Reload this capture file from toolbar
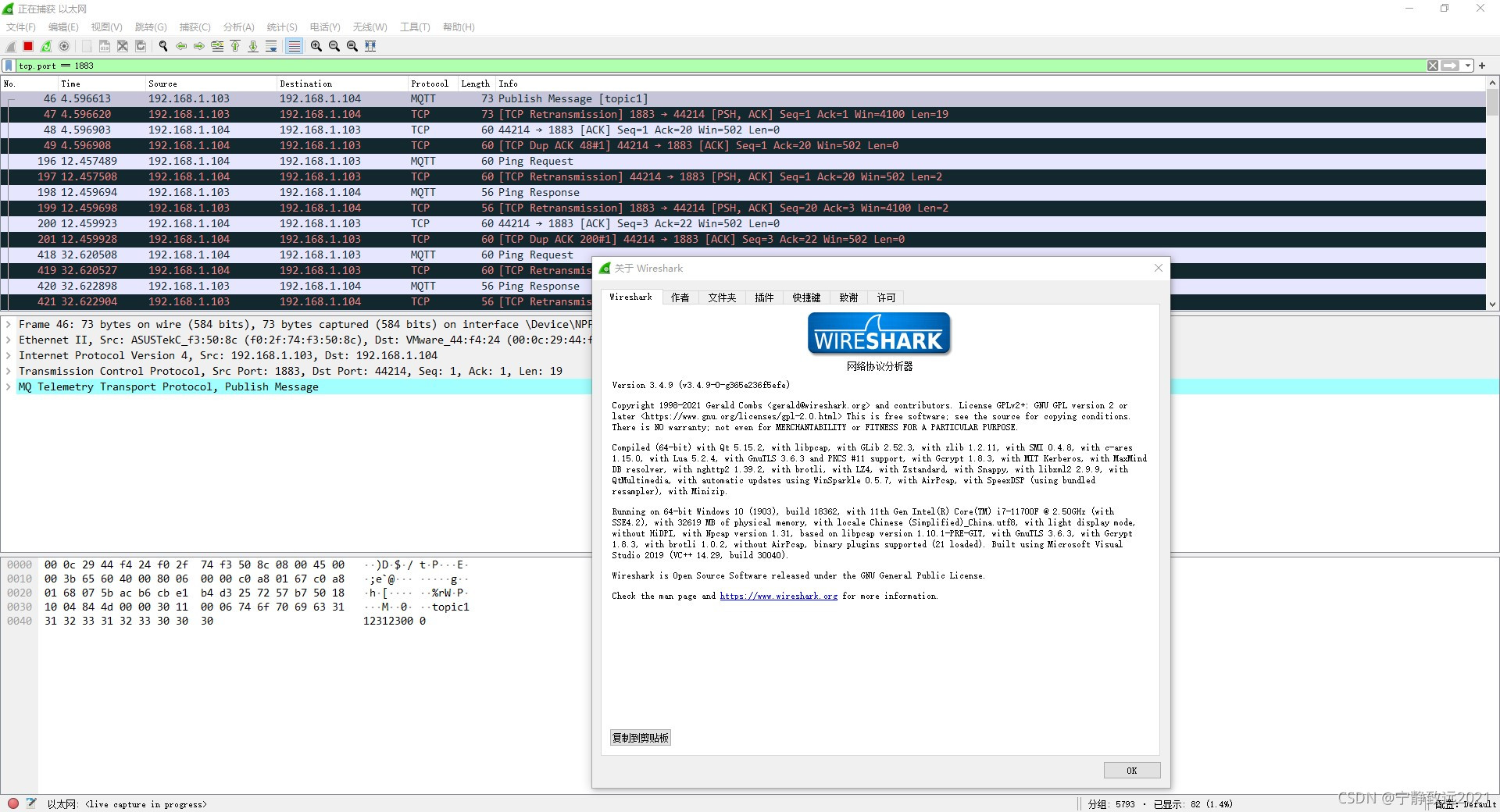Image resolution: width=1500 pixels, height=812 pixels. tap(141, 46)
